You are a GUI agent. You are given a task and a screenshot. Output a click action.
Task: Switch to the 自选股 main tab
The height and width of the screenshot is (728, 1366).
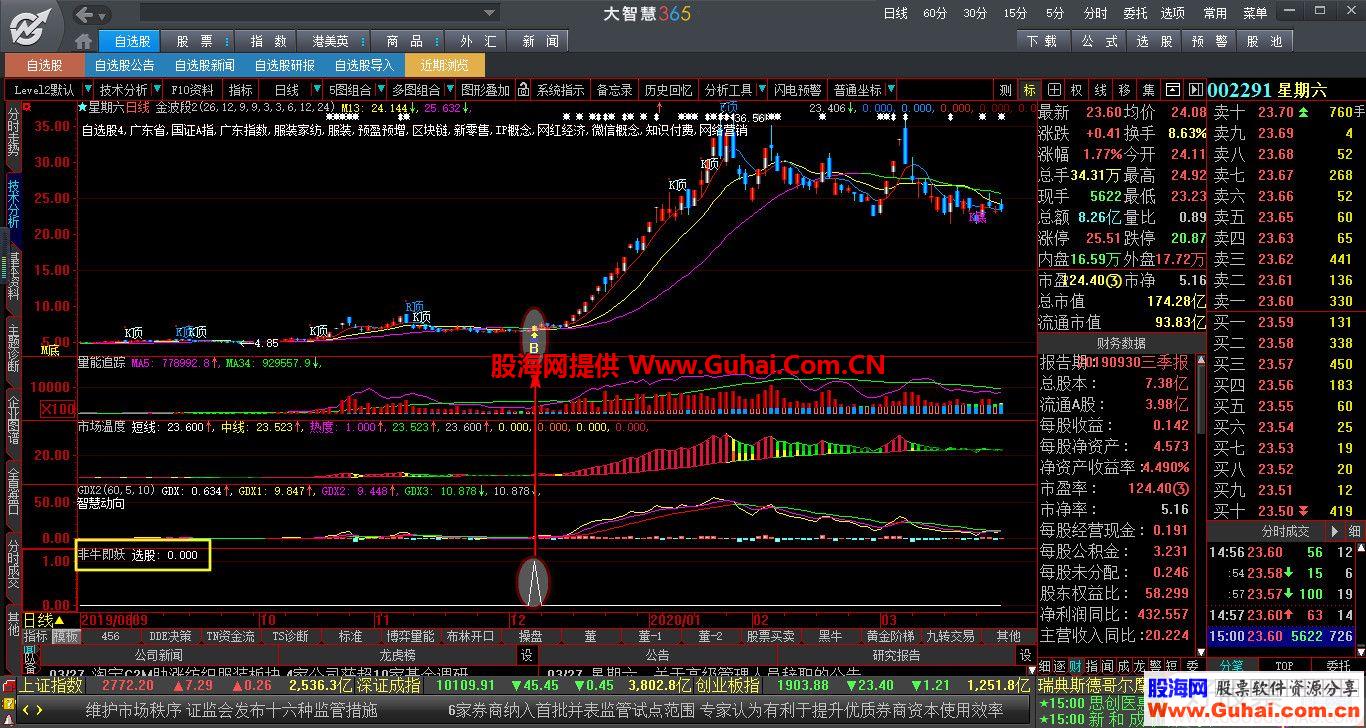point(131,41)
